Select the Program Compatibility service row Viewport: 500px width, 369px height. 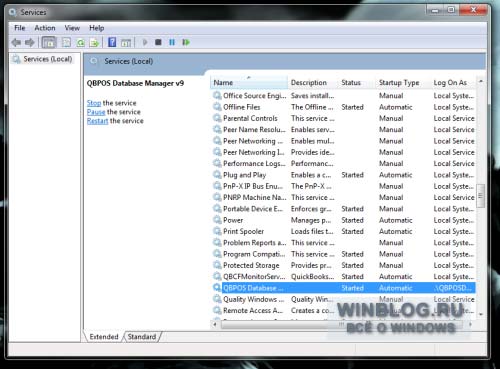point(343,254)
